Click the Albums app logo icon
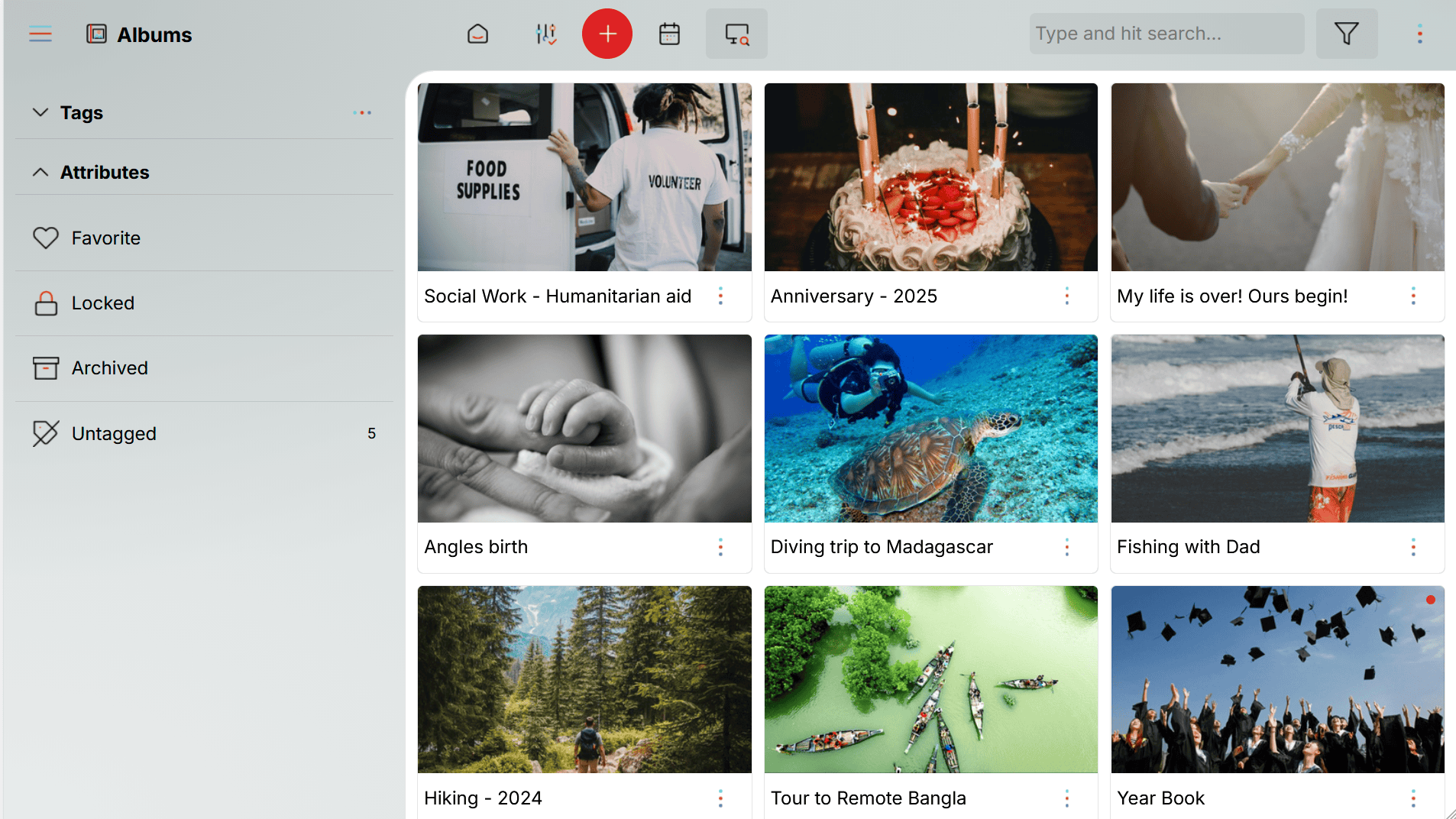This screenshot has height=819, width=1456. point(97,34)
